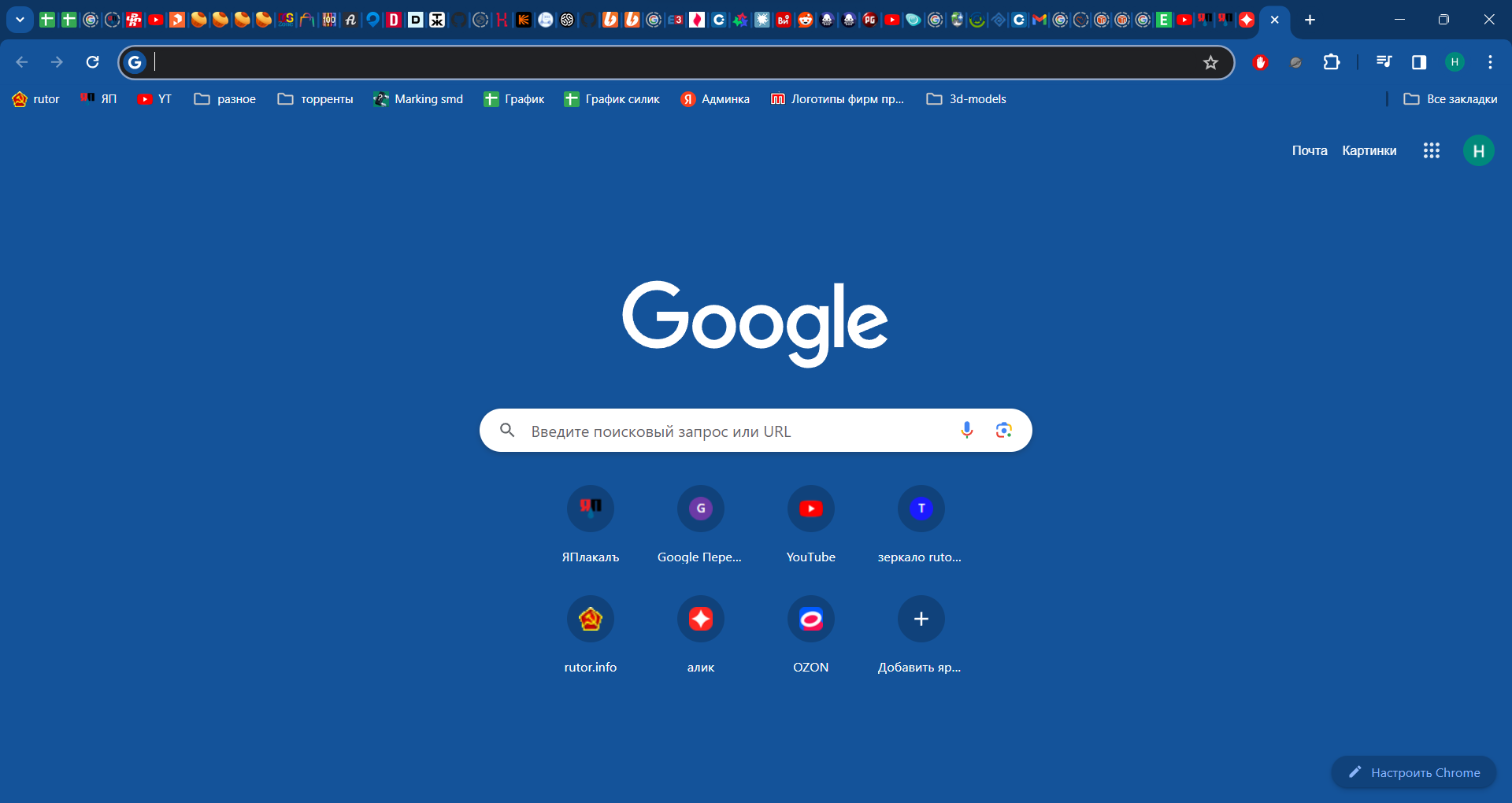Viewport: 1512px width, 803px height.
Task: Open the График силик bookmark
Action: (612, 99)
